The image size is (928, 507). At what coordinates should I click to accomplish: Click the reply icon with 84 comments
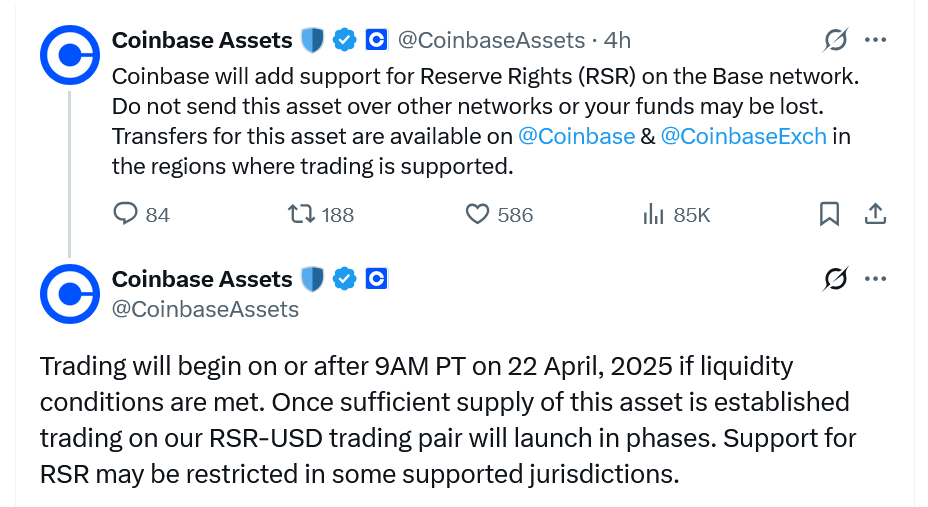pos(125,214)
